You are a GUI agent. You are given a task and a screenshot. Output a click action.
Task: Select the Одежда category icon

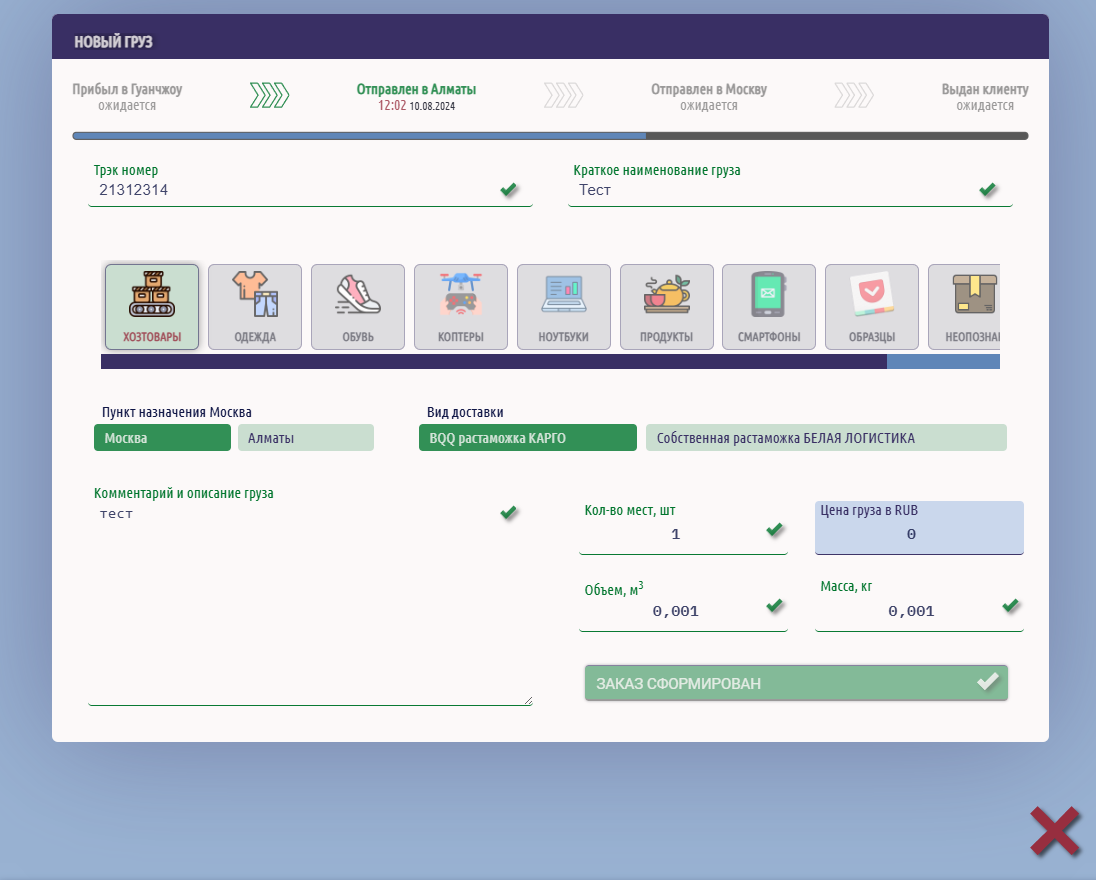coord(255,307)
